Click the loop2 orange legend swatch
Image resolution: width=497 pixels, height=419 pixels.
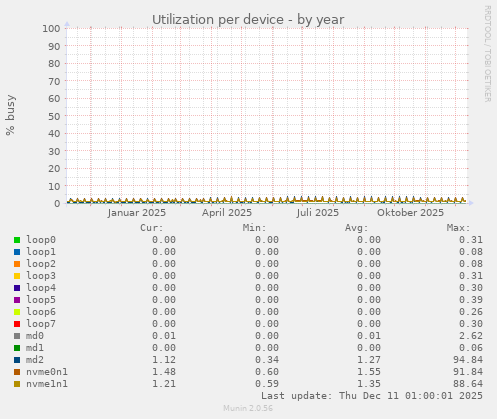tap(17, 264)
